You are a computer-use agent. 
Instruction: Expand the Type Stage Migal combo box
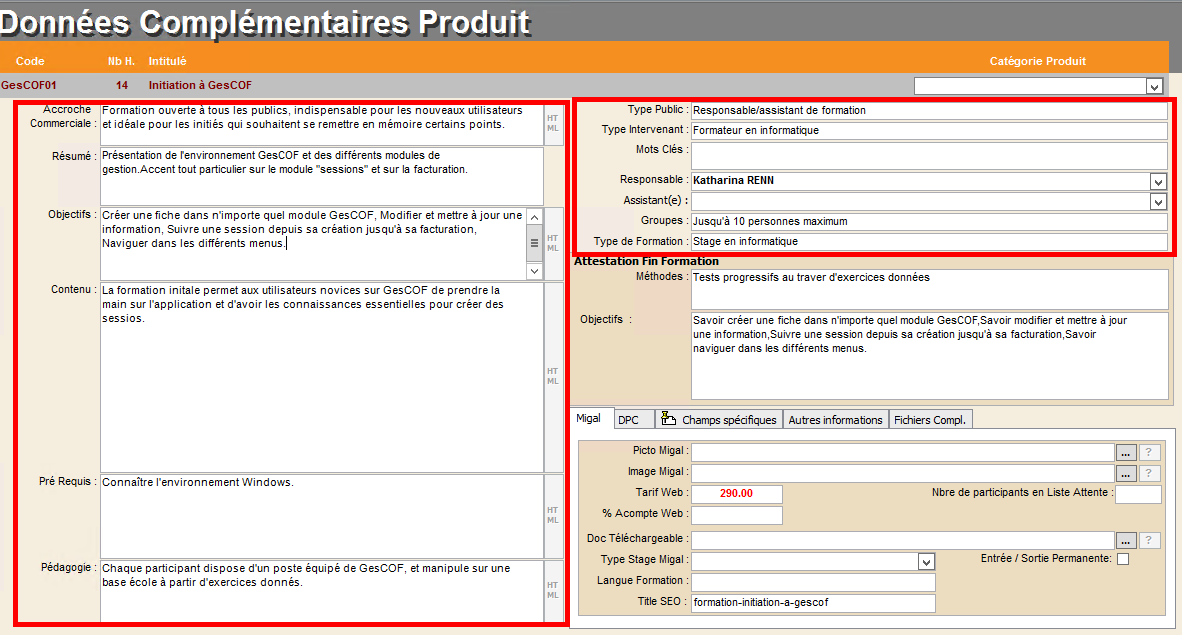coord(926,561)
